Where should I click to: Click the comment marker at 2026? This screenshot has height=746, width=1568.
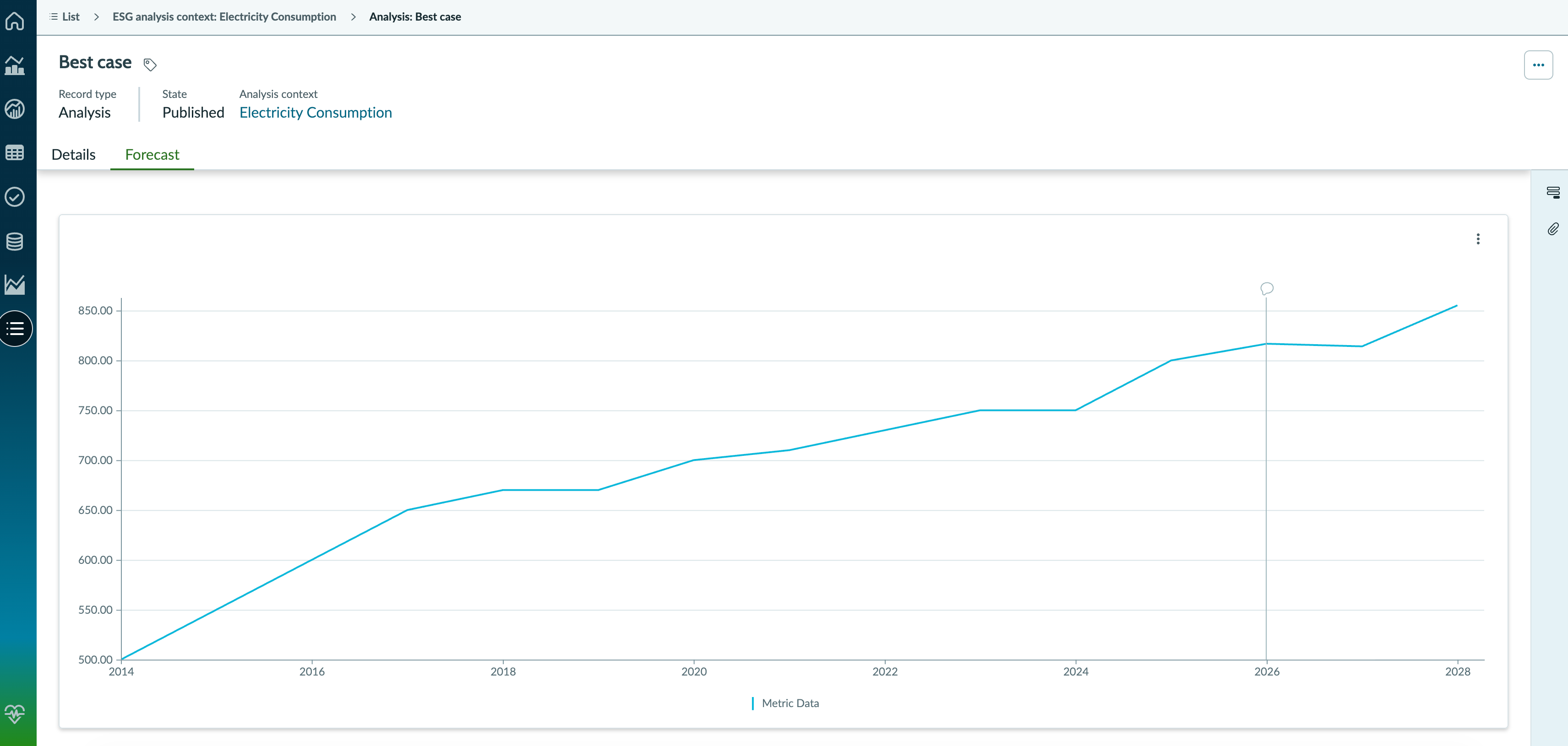1267,288
